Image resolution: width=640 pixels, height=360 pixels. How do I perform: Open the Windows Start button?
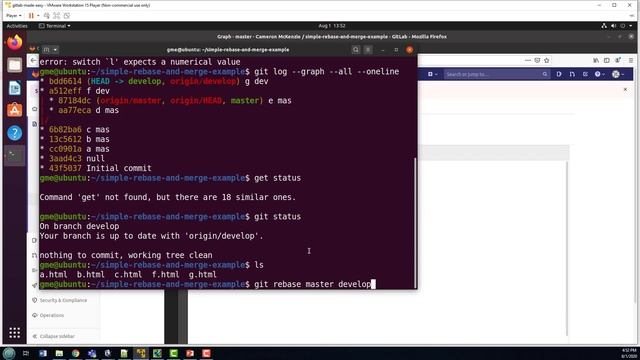pyautogui.click(x=9, y=353)
